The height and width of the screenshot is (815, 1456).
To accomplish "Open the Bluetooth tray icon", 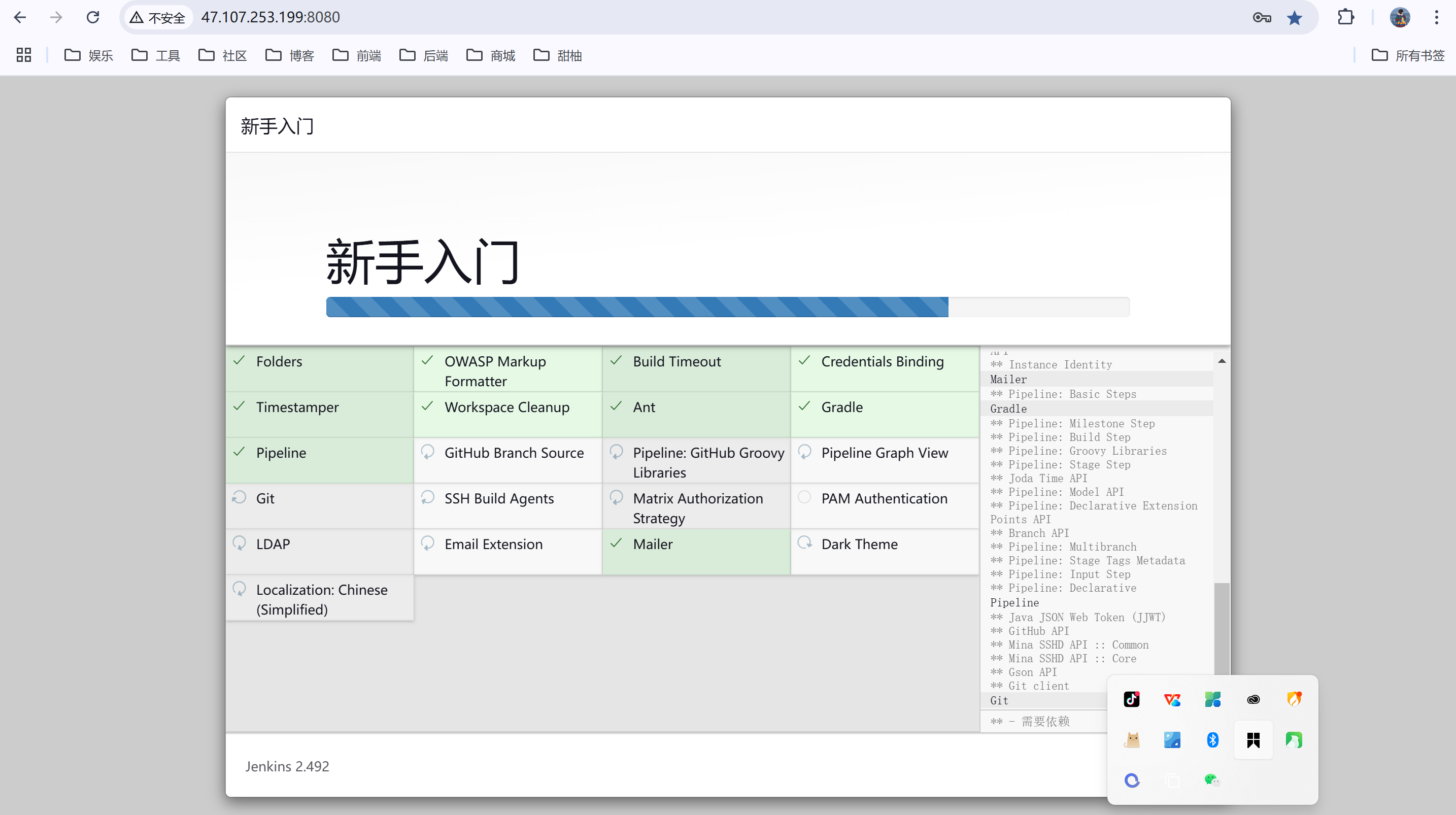I will pyautogui.click(x=1213, y=740).
